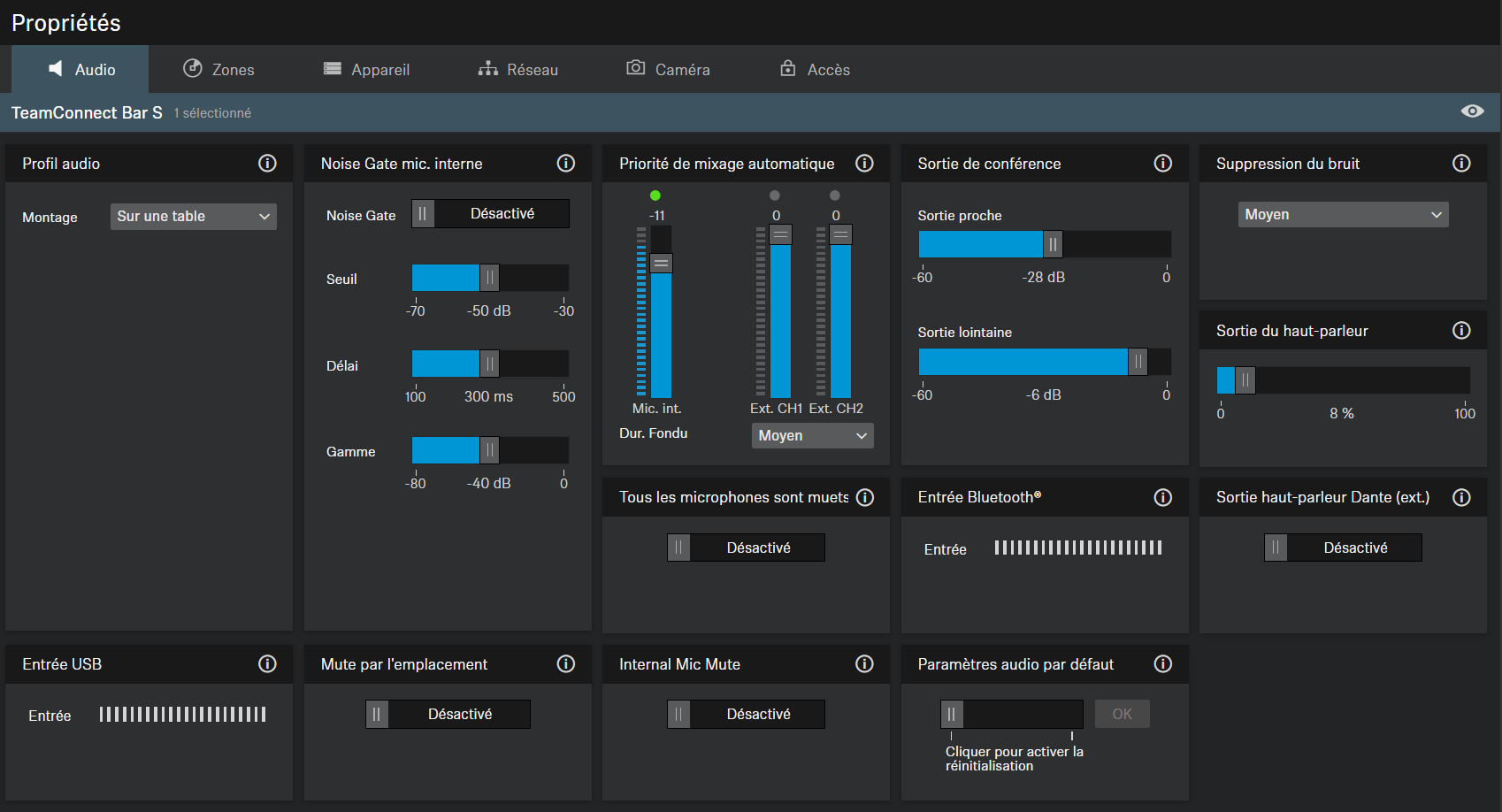Toggle Internal Mic Mute switch

point(746,715)
